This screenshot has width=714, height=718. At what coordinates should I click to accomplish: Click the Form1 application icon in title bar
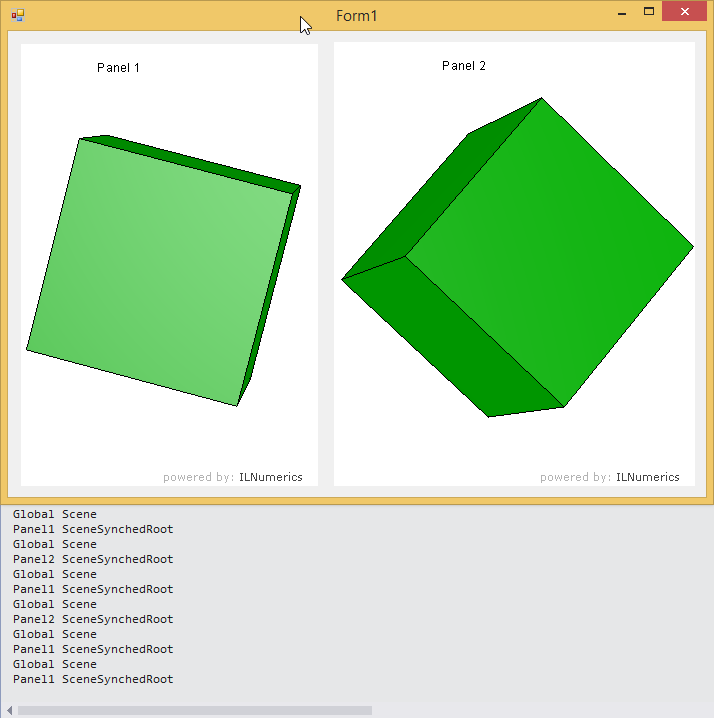pyautogui.click(x=18, y=16)
